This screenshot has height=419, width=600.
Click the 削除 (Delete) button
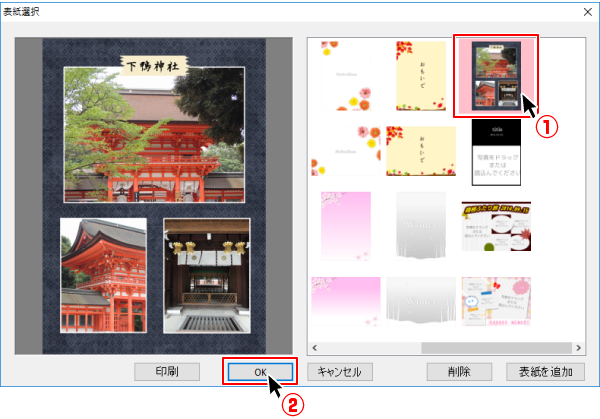[x=459, y=371]
